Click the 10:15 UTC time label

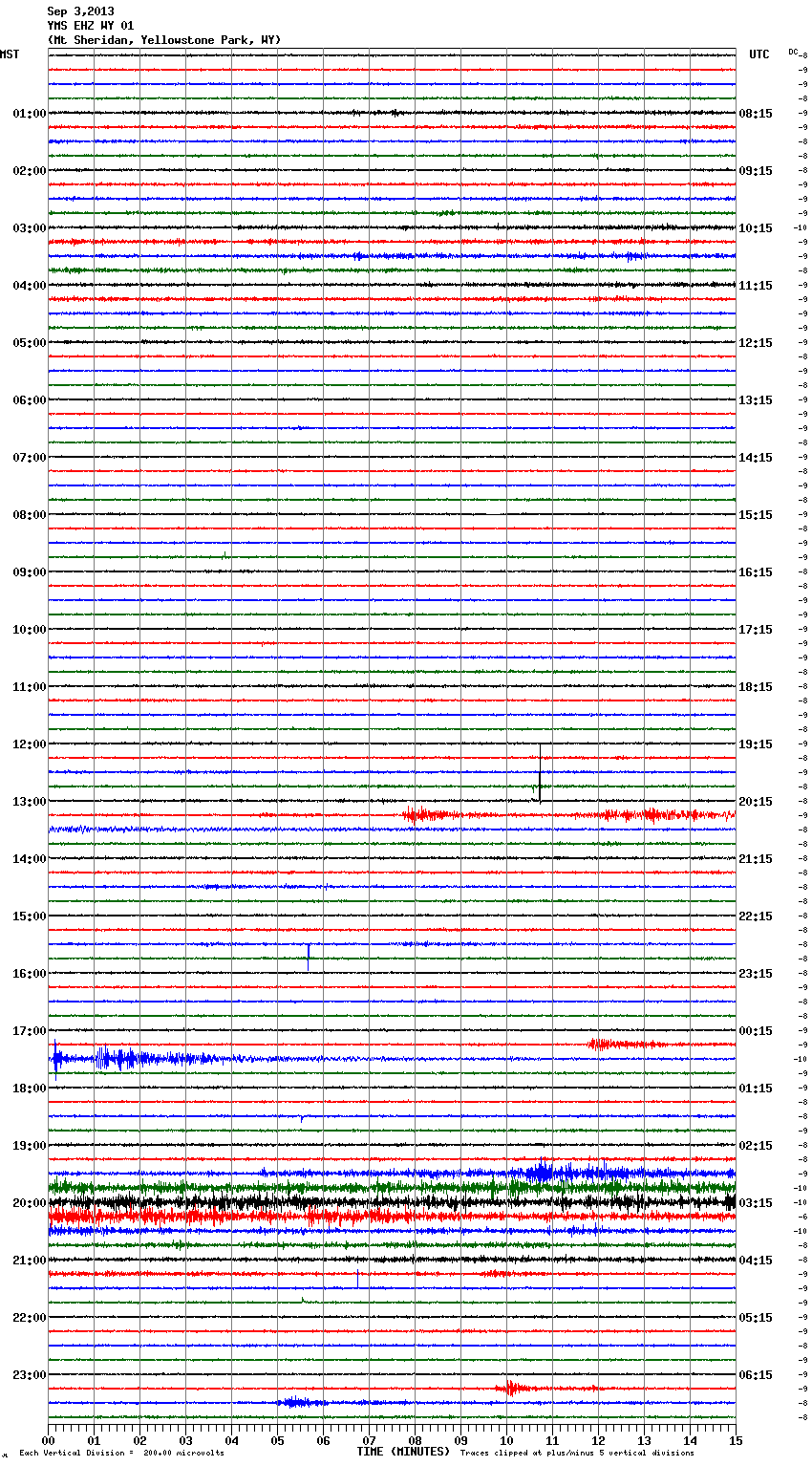coord(756,228)
